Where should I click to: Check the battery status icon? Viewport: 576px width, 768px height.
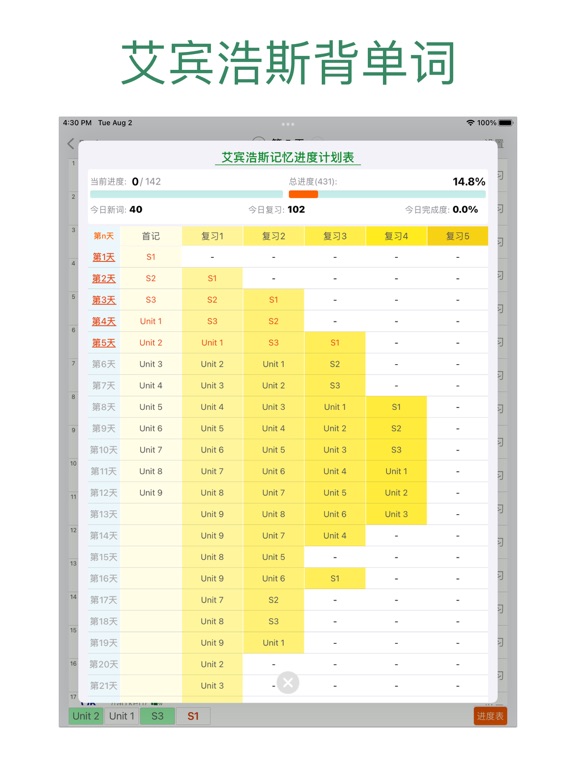(505, 122)
